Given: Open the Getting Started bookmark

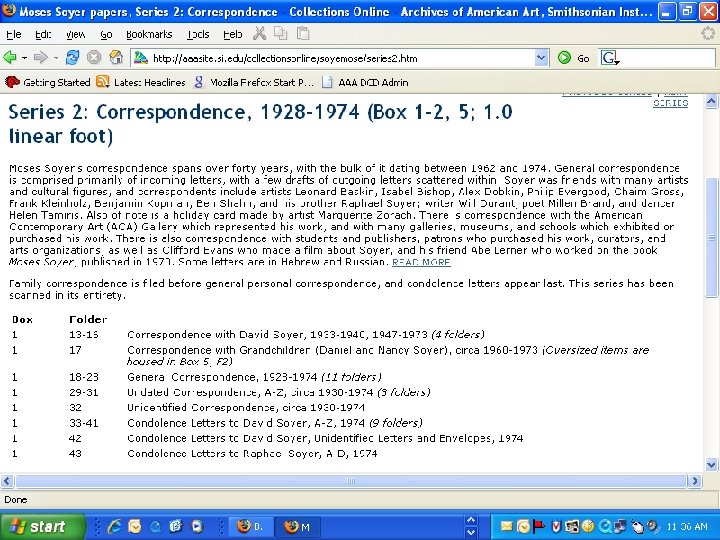Looking at the screenshot, I should [x=48, y=82].
